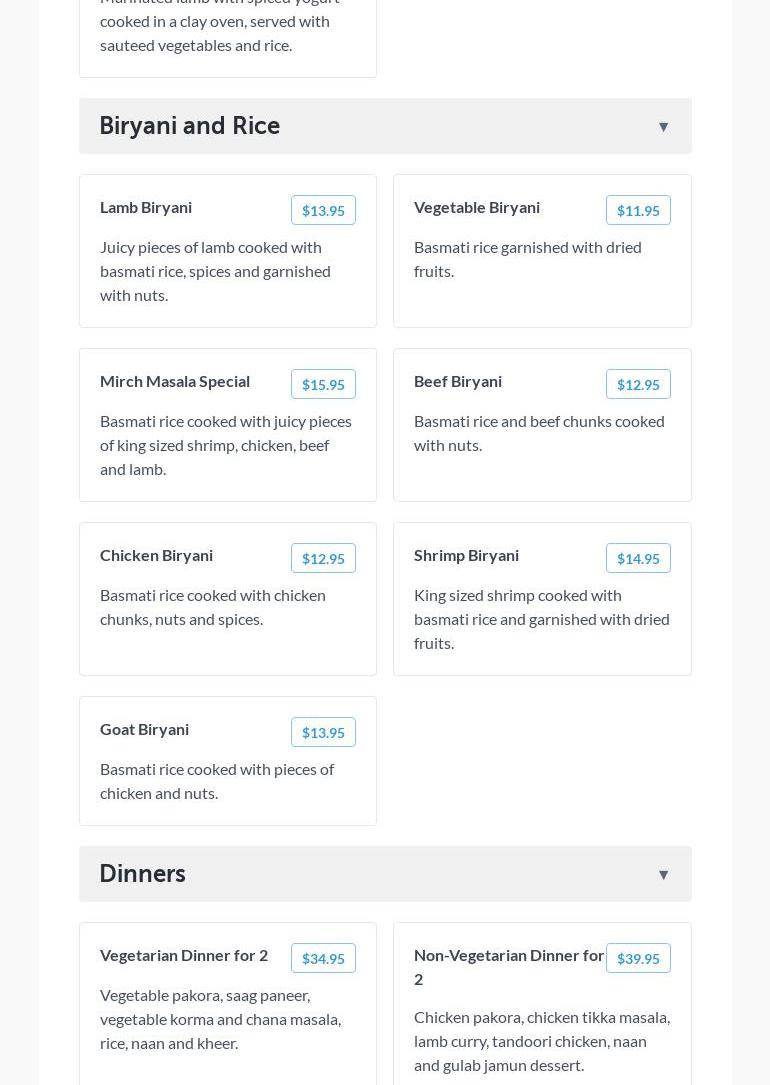Add Mirch Masala Special for $15.95
The image size is (770, 1085).
pyautogui.click(x=323, y=384)
